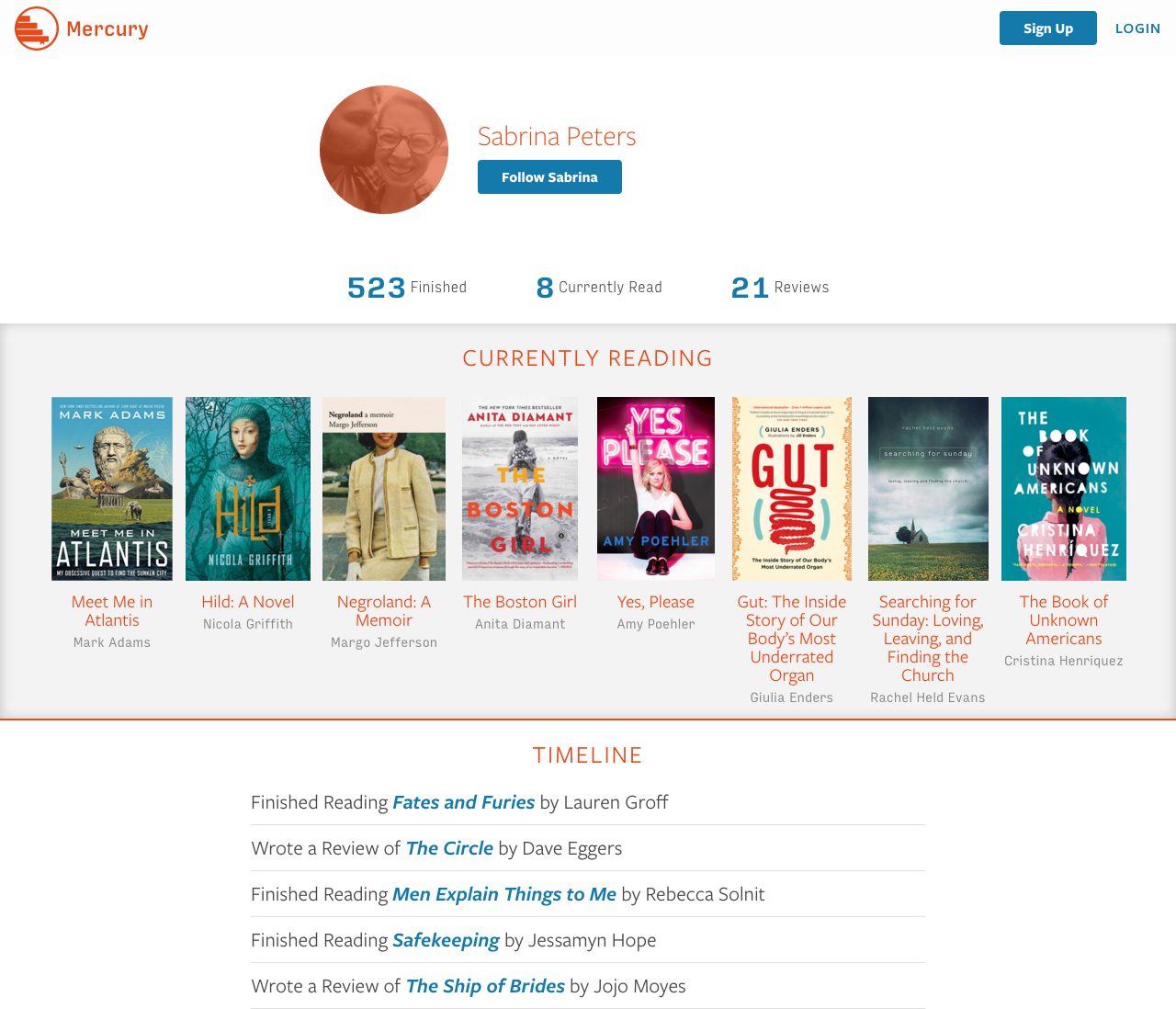The image size is (1176, 1009).
Task: Click the 'Hild: A Novel' title link
Action: point(248,602)
